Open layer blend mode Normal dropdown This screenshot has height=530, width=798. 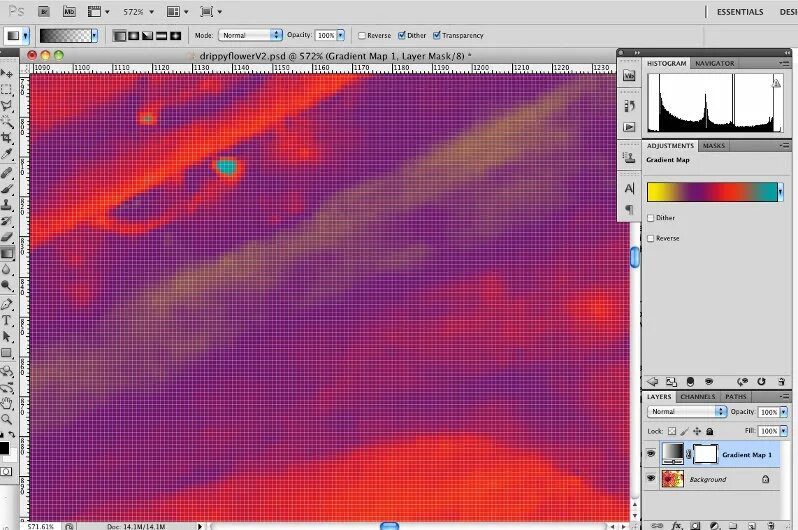coord(687,411)
